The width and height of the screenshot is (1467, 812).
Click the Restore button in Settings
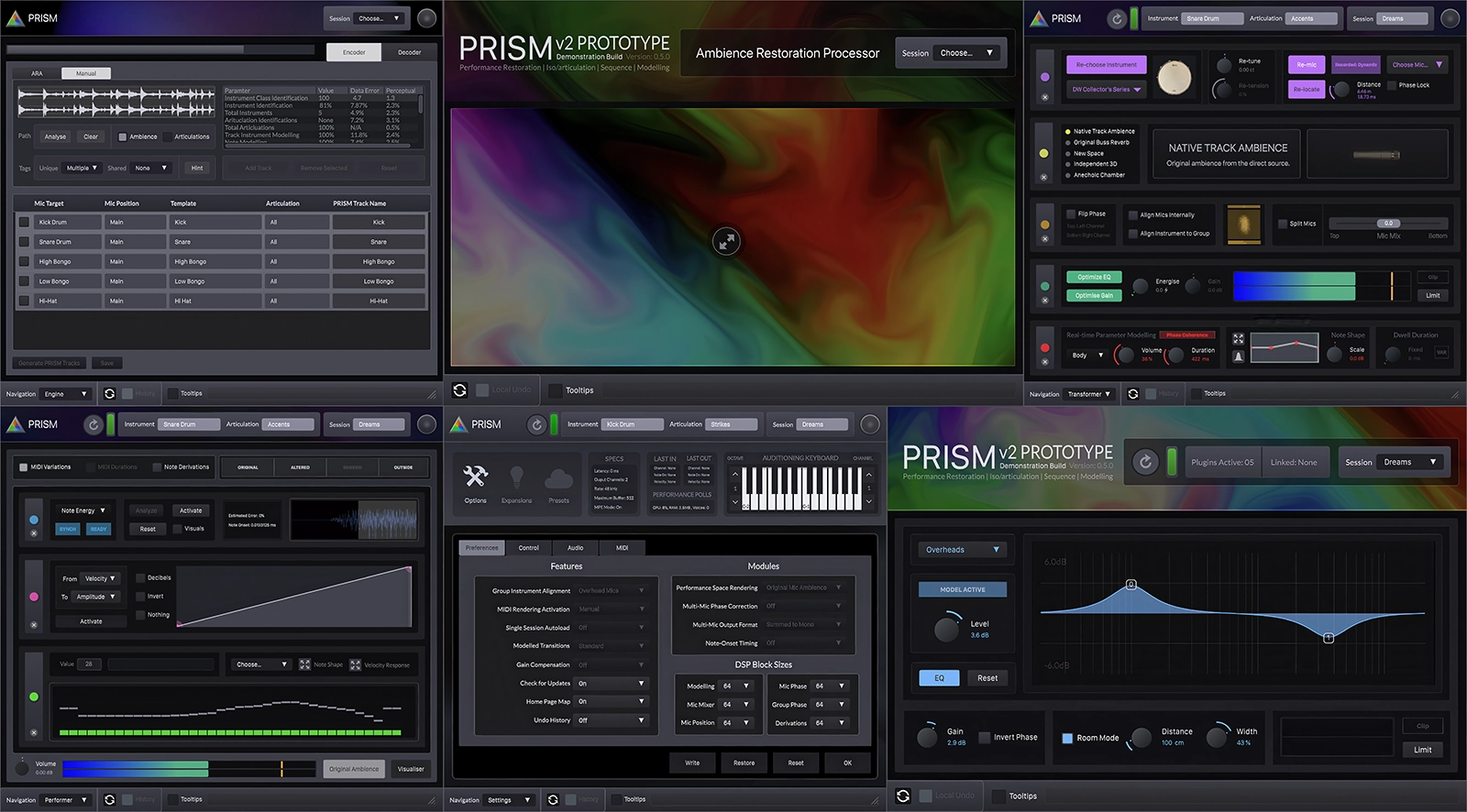point(744,763)
